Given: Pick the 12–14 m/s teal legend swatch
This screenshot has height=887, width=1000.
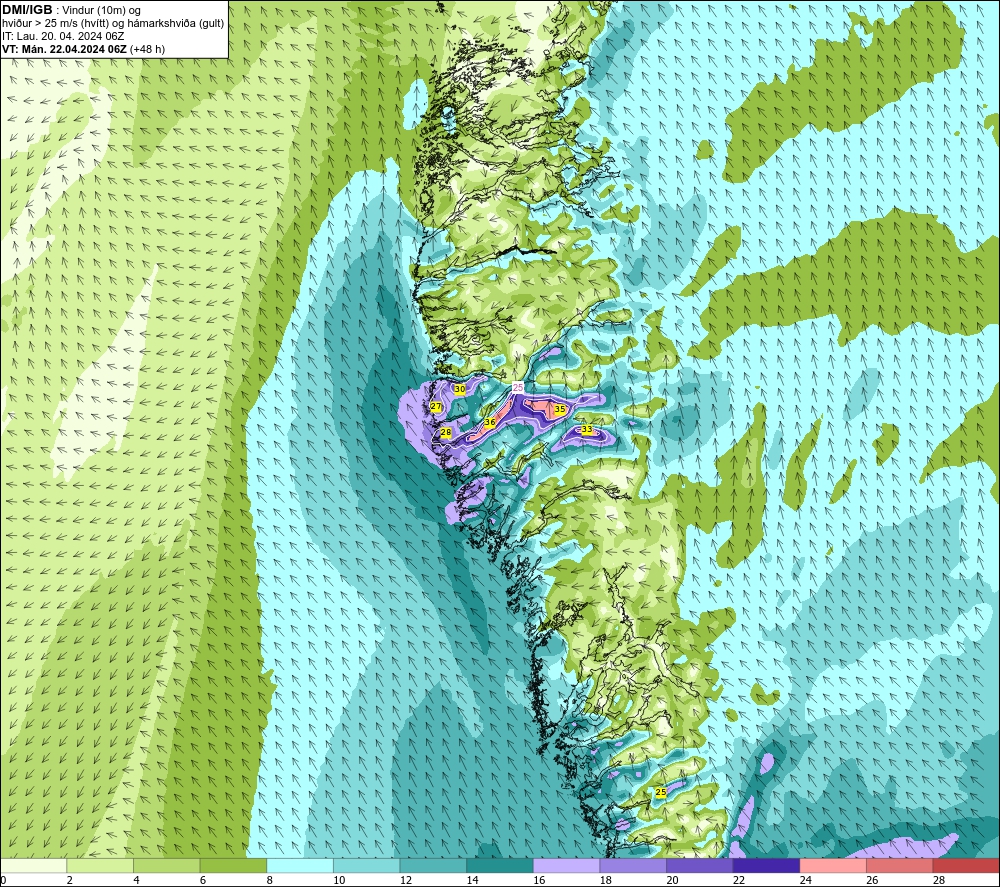Looking at the screenshot, I should [x=433, y=866].
